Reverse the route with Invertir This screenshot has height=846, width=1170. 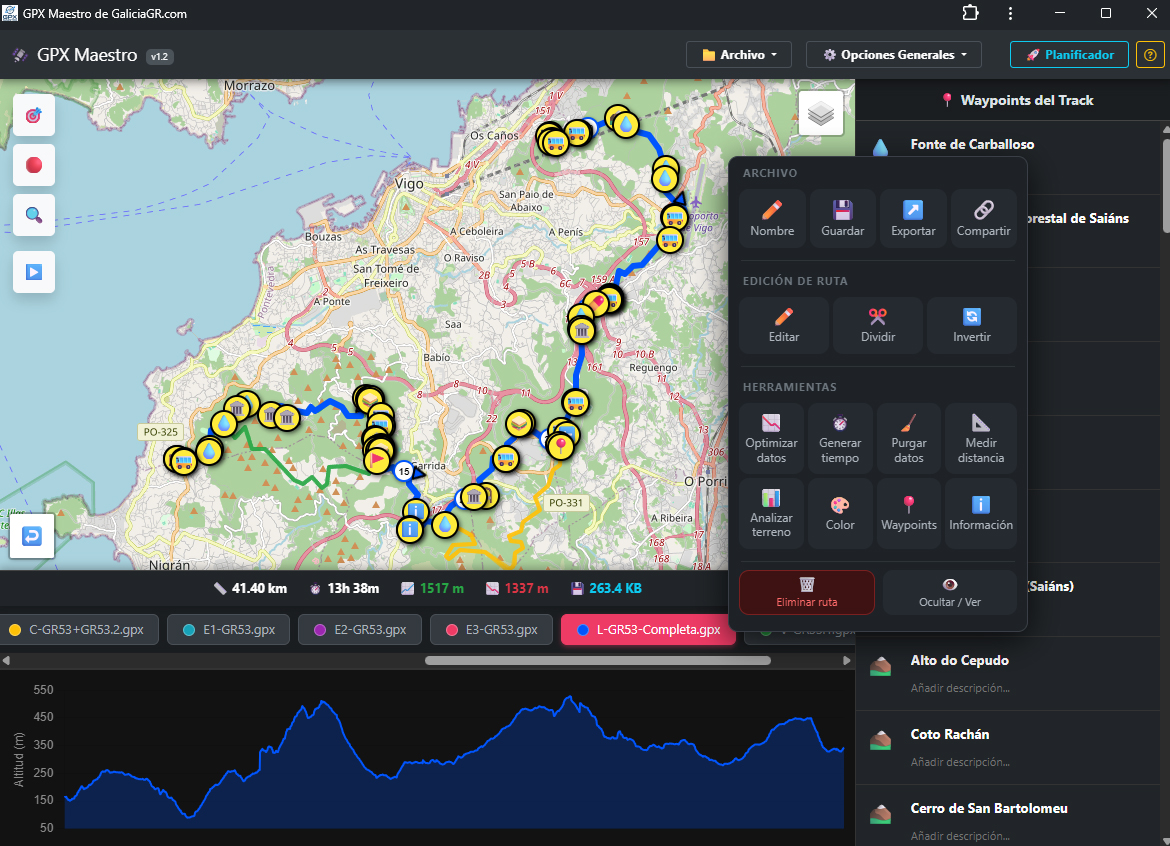tap(972, 325)
